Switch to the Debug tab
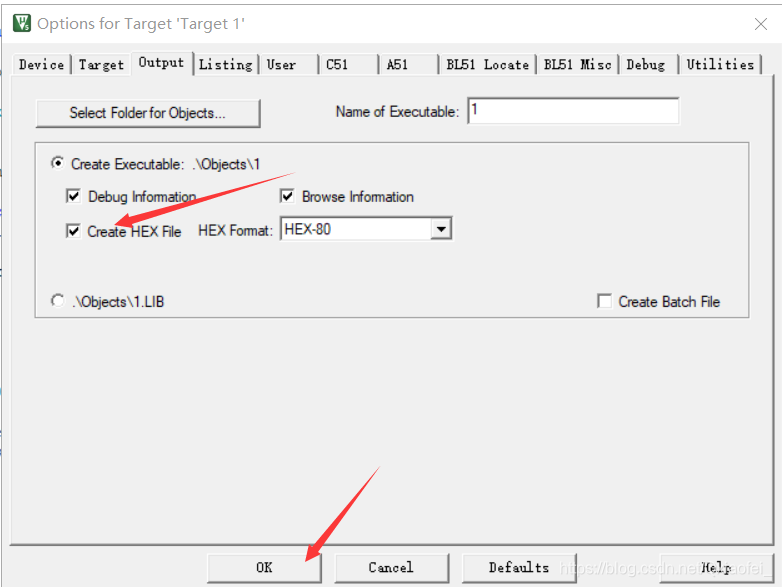 [x=648, y=64]
